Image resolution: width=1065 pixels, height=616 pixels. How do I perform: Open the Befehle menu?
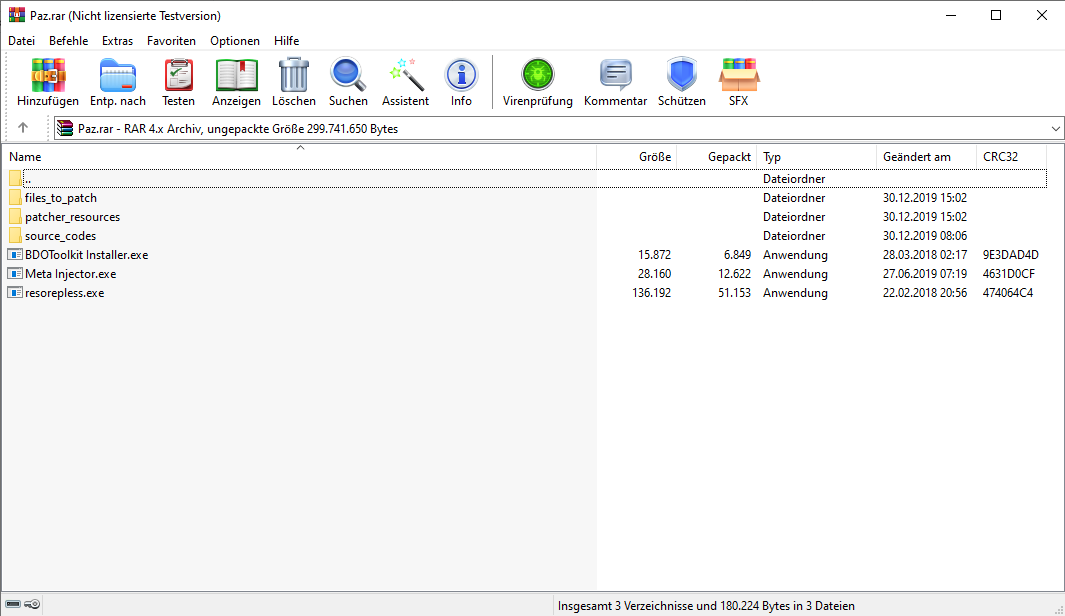[x=68, y=41]
